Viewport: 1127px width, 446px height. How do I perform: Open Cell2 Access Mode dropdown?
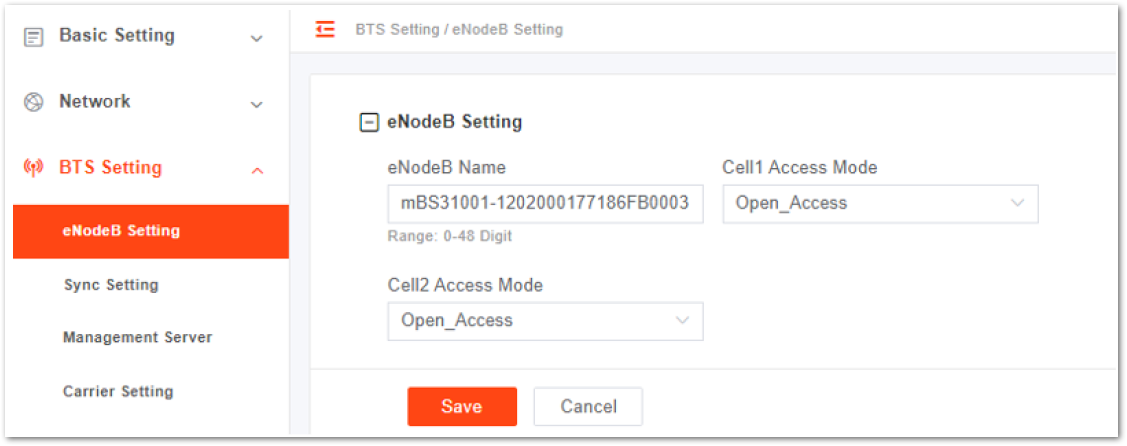coord(546,321)
